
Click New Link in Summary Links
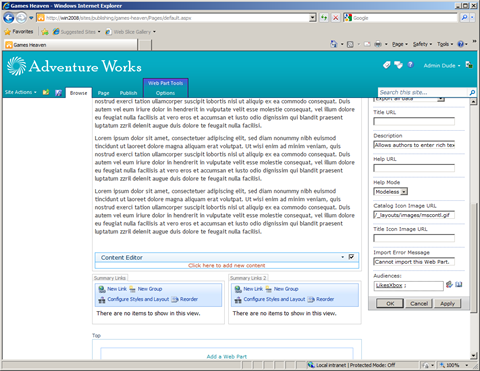pos(117,289)
